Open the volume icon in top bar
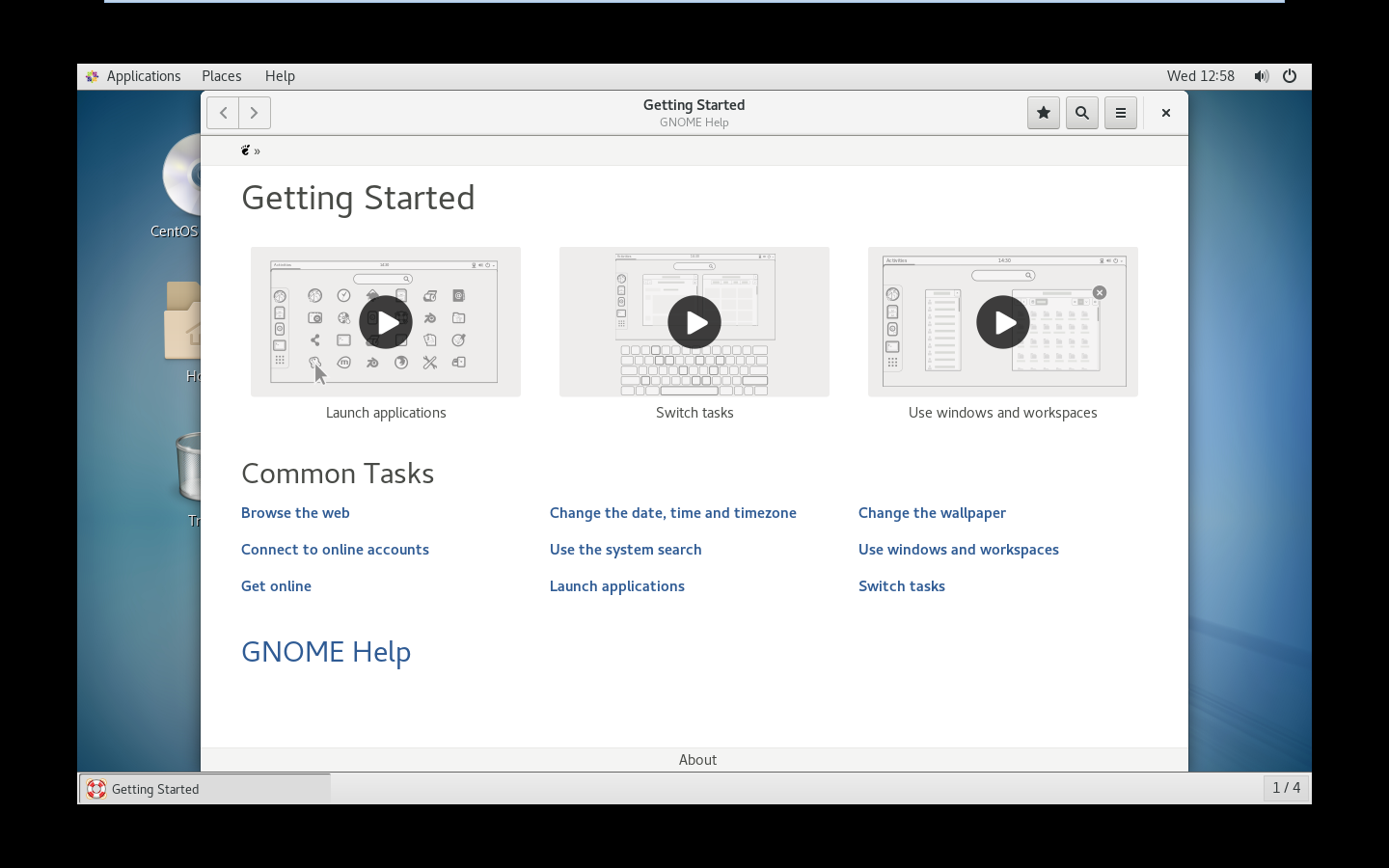 [x=1261, y=76]
